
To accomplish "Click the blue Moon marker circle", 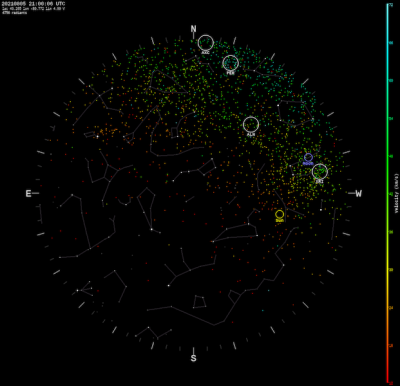I will [x=308, y=157].
